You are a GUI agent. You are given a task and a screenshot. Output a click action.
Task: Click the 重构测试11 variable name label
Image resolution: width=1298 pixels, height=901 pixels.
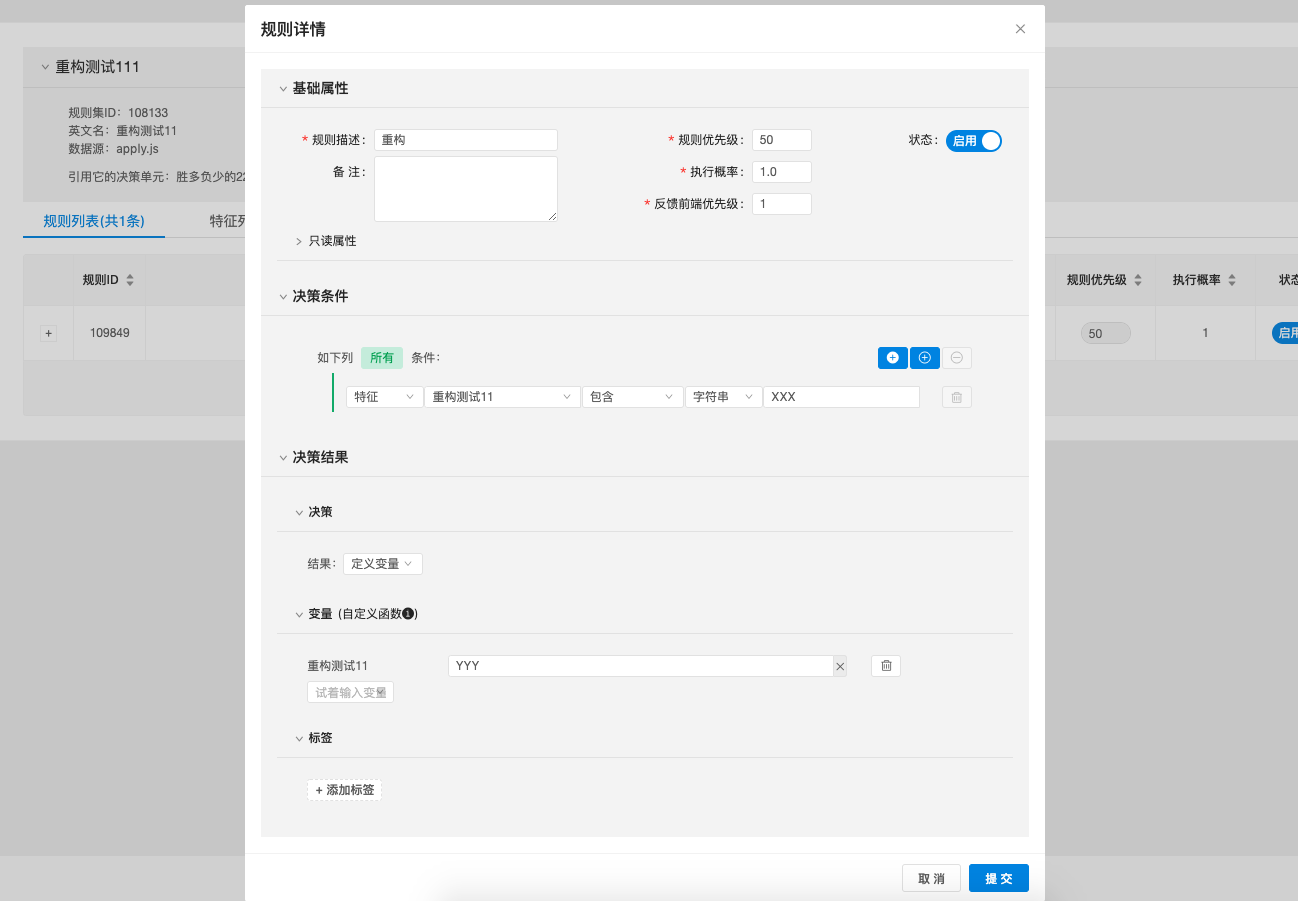[x=338, y=666]
